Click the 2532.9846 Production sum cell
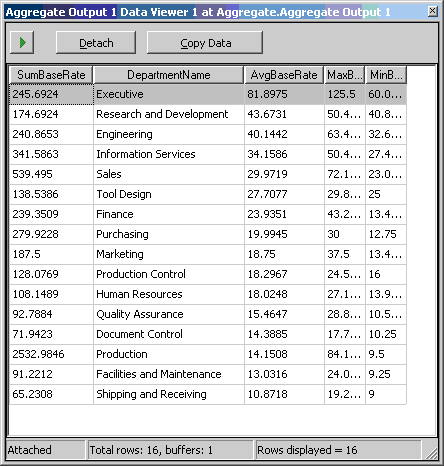Viewport: 444px width, 466px height. coord(51,354)
